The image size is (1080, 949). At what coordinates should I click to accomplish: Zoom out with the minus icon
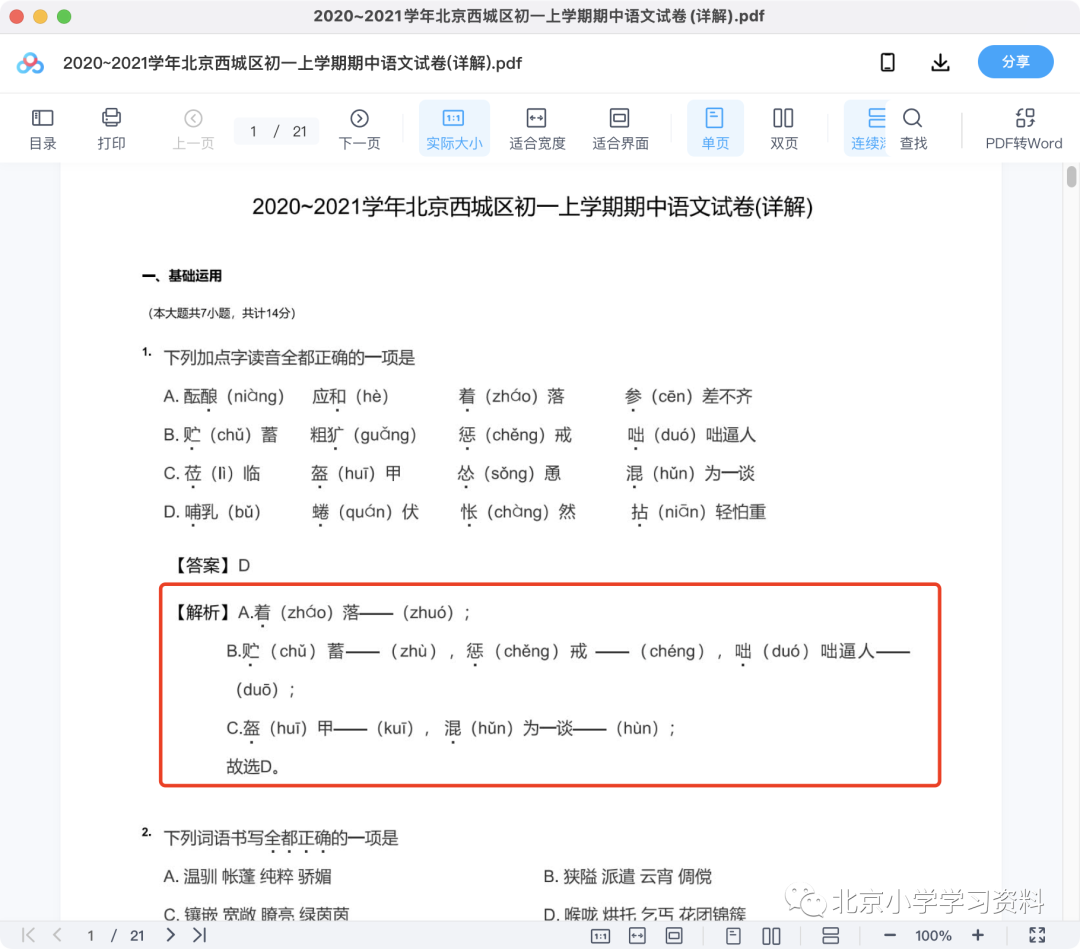point(889,935)
